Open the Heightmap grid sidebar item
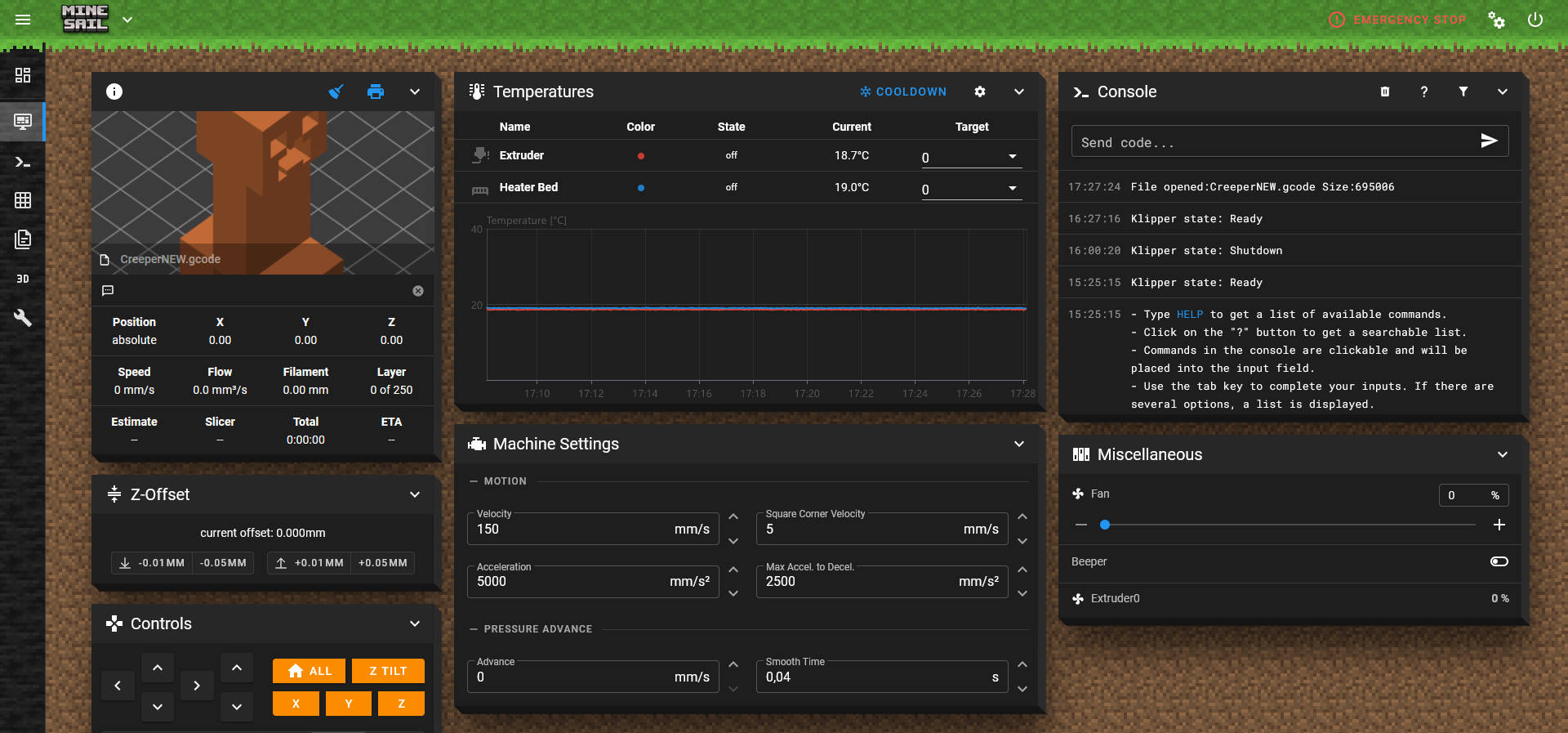 [23, 200]
